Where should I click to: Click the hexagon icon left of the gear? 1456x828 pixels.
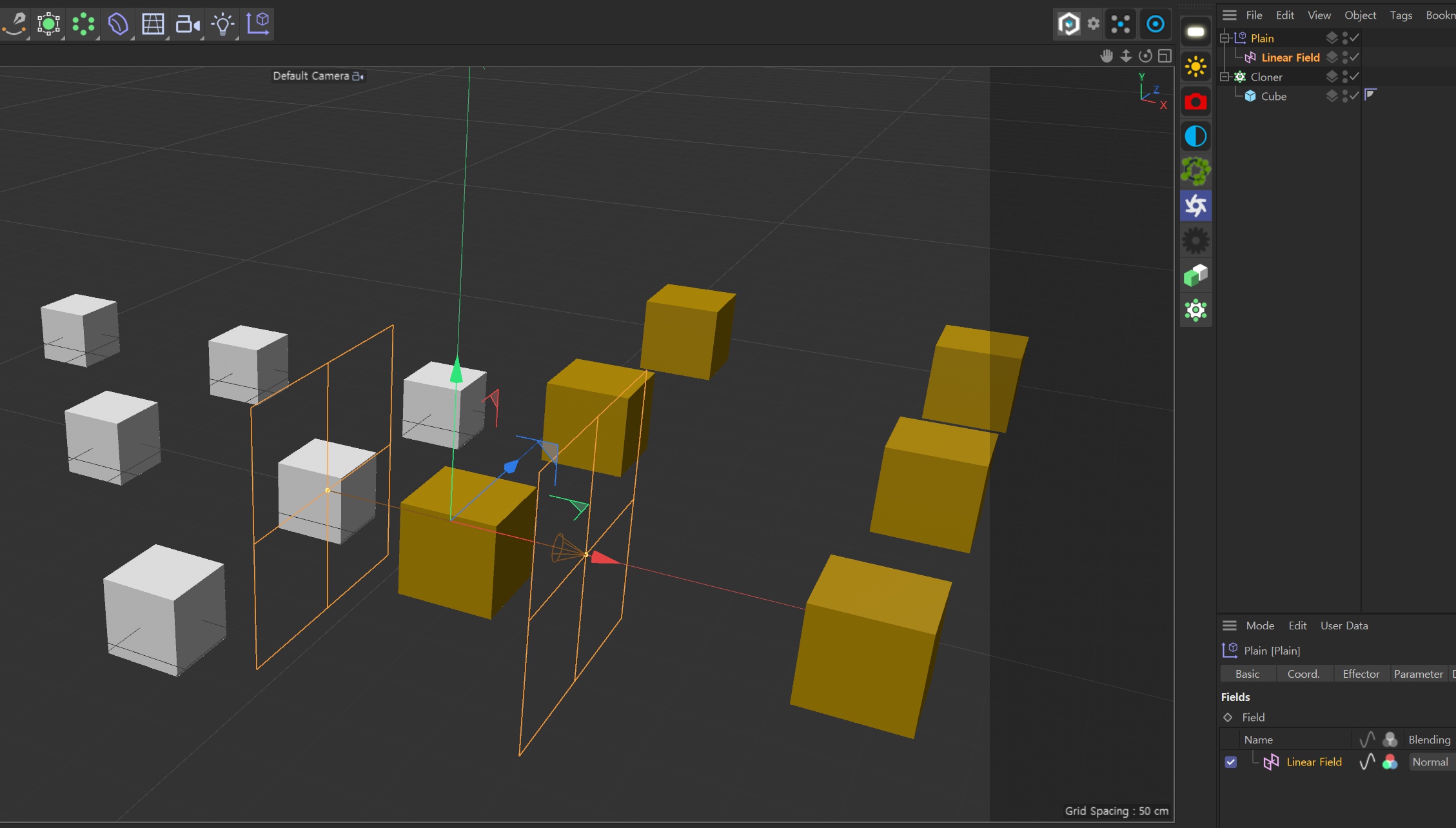tap(1068, 24)
